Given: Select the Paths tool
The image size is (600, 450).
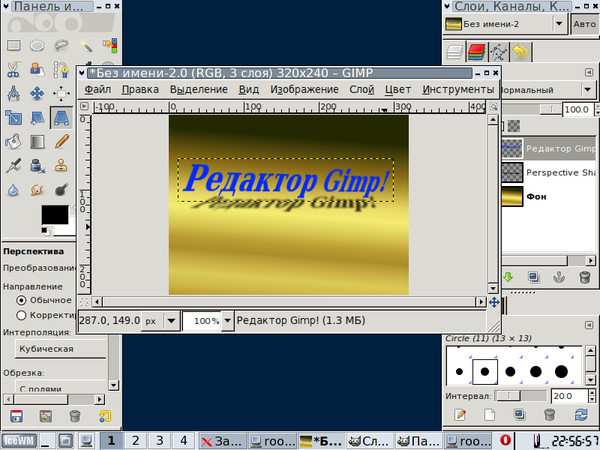Looking at the screenshot, I should [61, 70].
